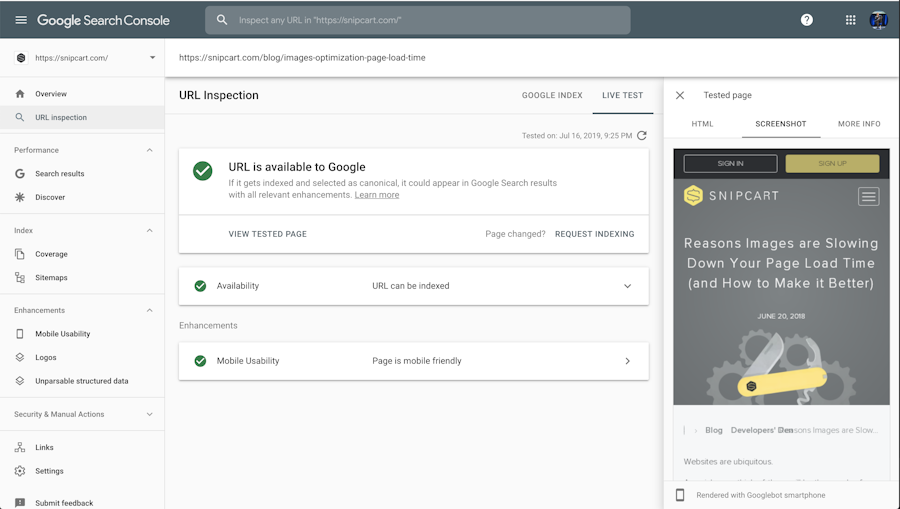Image resolution: width=900 pixels, height=509 pixels.
Task: Click the search magnifier icon in URL bar
Action: tap(222, 20)
